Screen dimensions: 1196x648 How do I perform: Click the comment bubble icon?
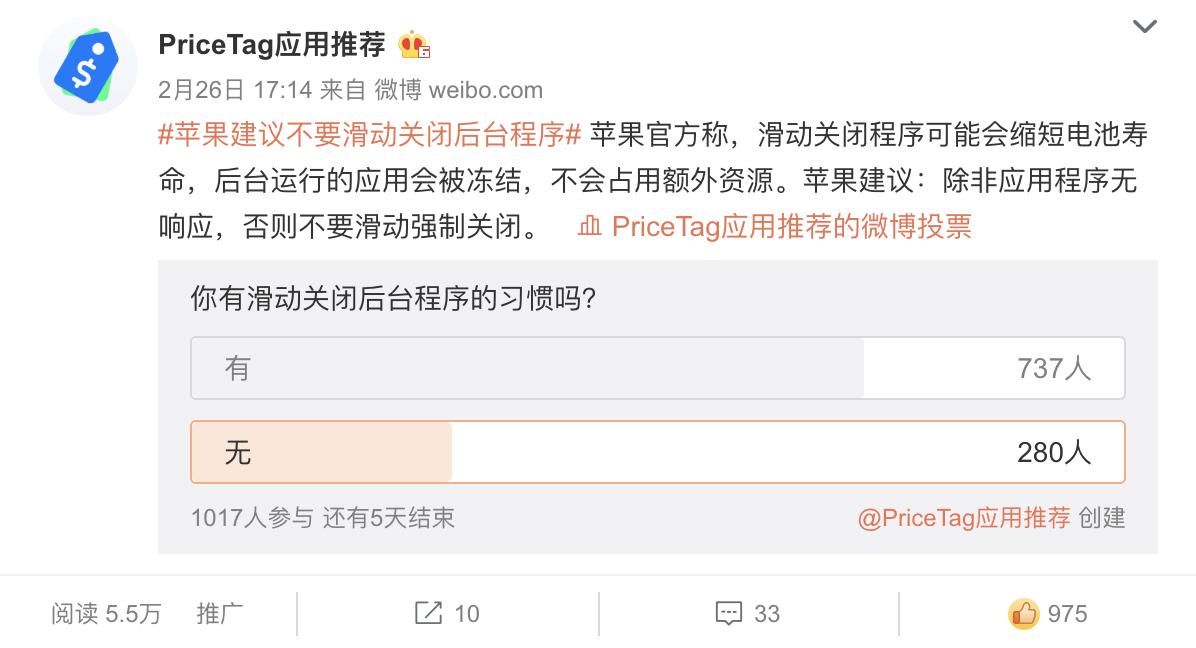[729, 613]
